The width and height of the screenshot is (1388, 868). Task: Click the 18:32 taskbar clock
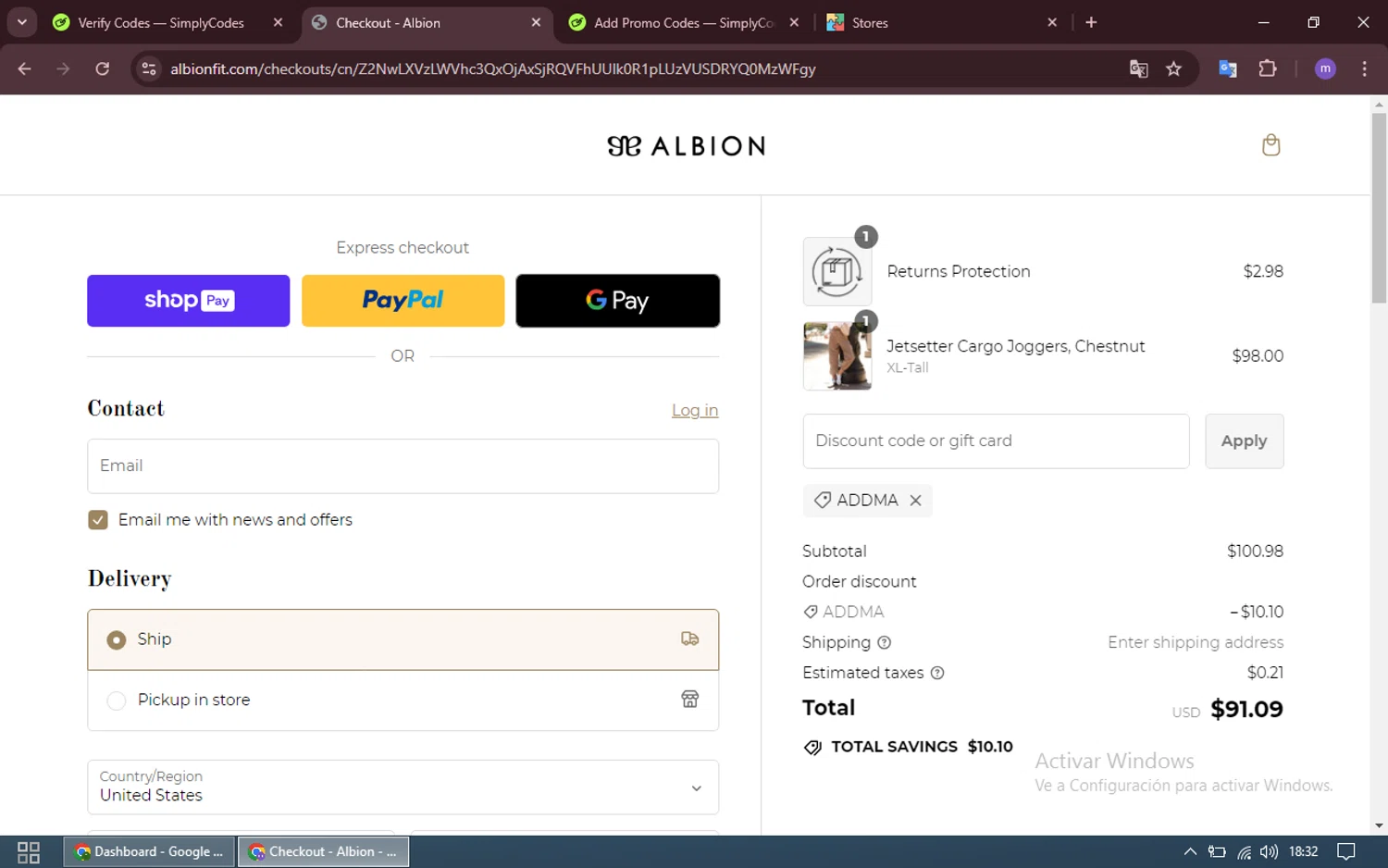(x=1303, y=852)
